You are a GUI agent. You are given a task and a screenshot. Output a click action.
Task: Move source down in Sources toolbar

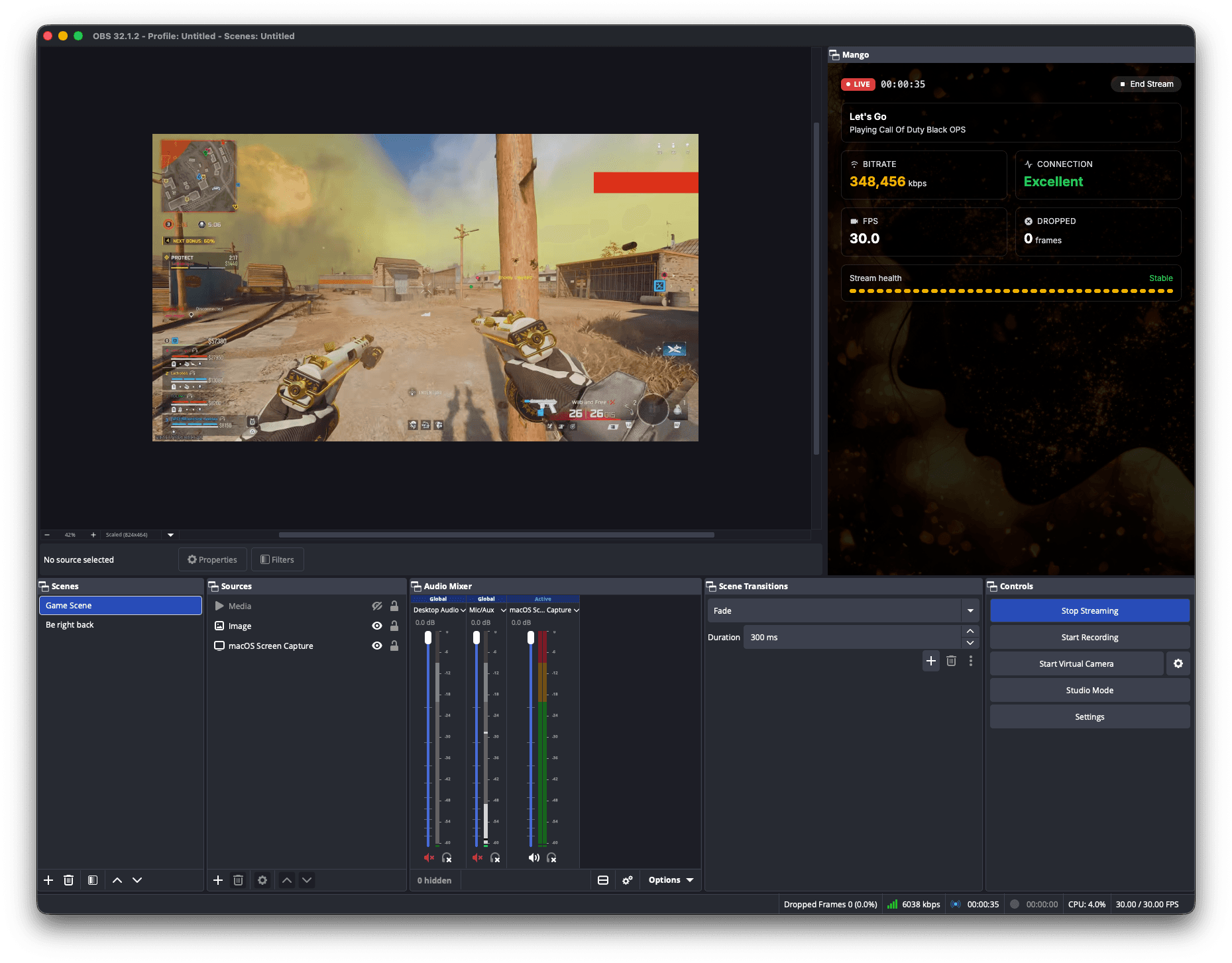pos(307,880)
